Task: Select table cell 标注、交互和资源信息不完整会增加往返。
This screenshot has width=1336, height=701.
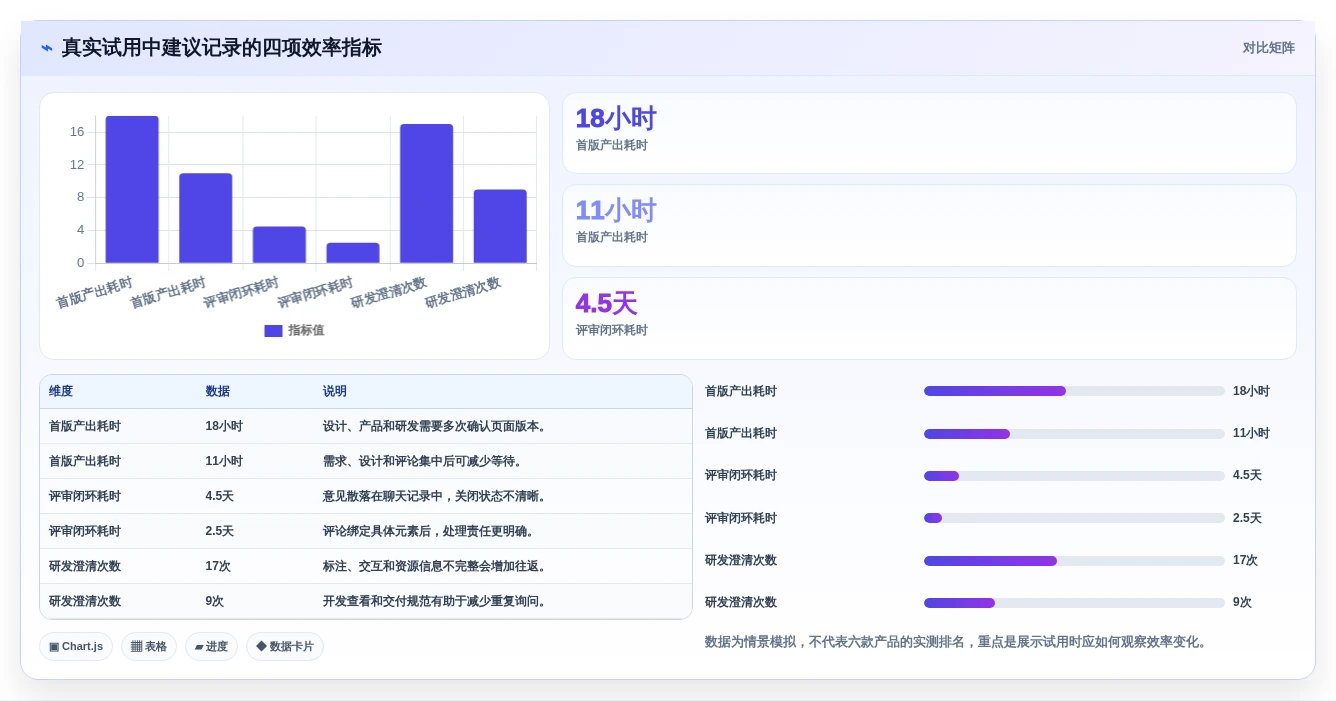Action: pos(436,566)
